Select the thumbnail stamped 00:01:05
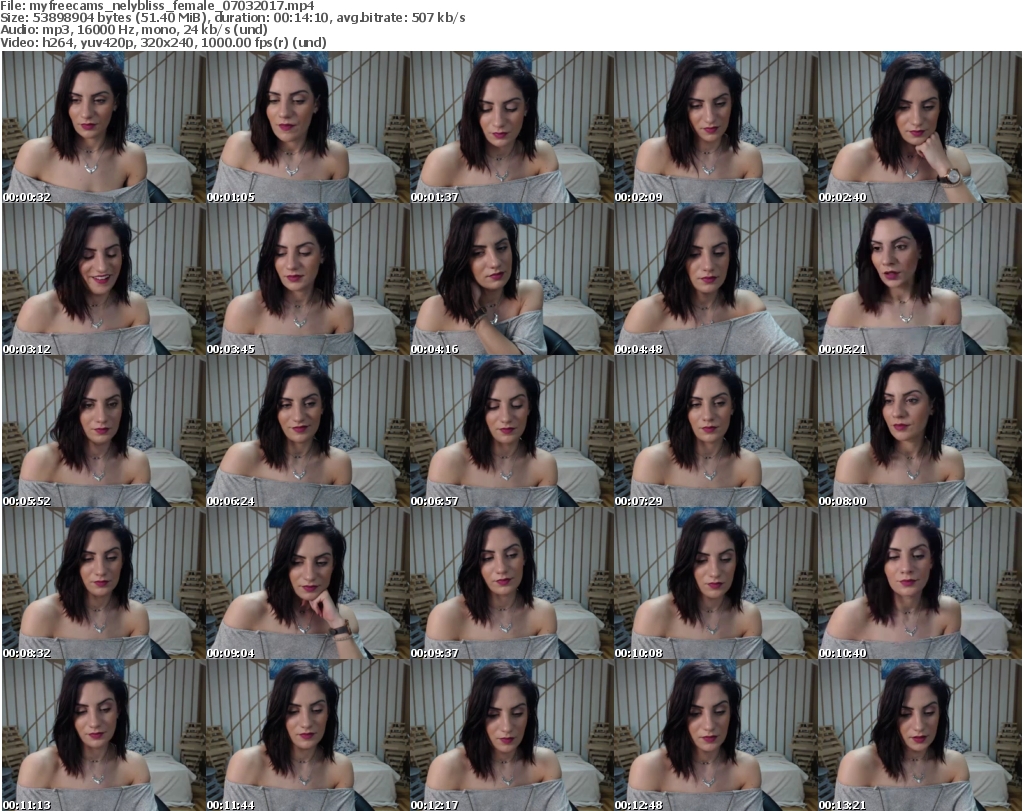 tap(308, 127)
